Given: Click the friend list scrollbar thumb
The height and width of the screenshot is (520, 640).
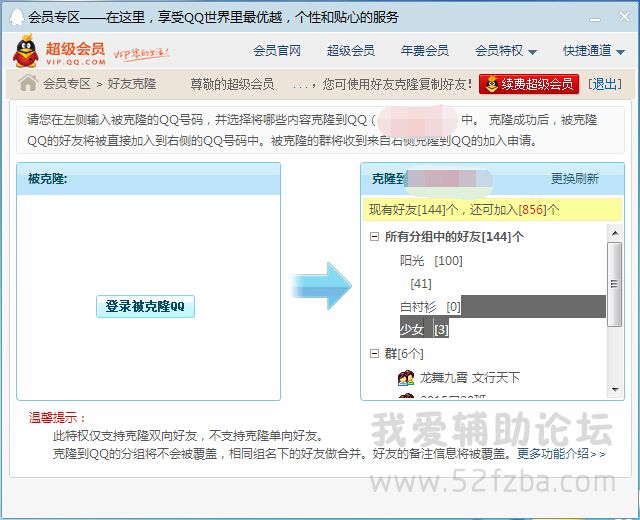Looking at the screenshot, I should point(615,284).
